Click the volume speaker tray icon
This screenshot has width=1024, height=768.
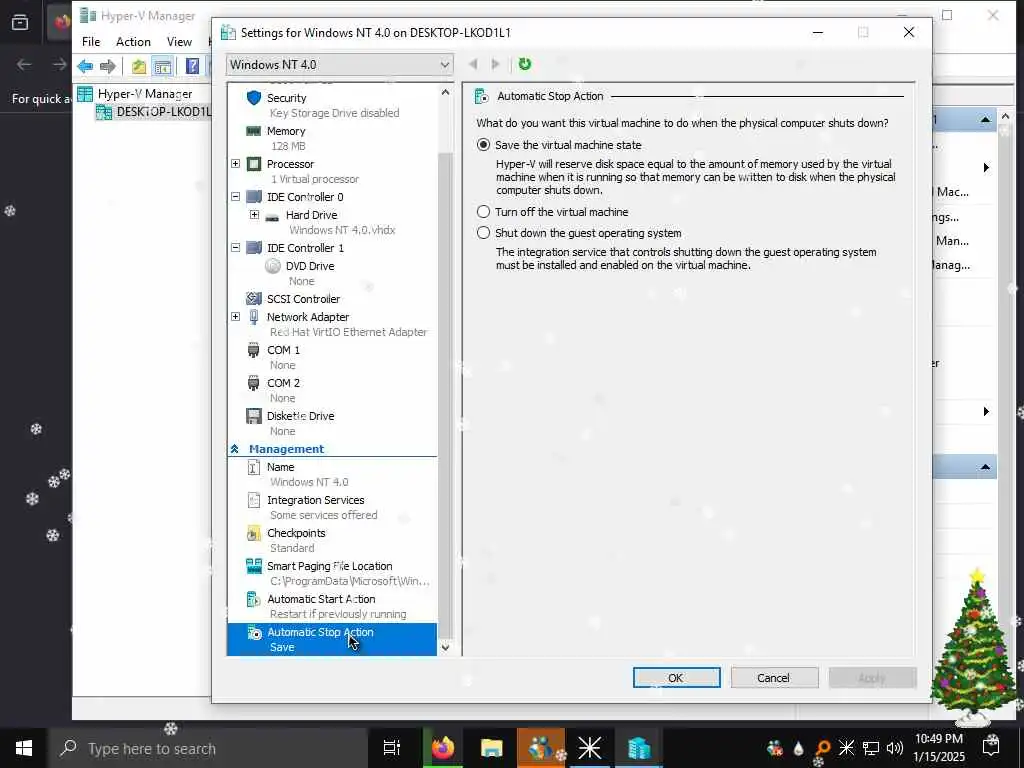coord(895,748)
